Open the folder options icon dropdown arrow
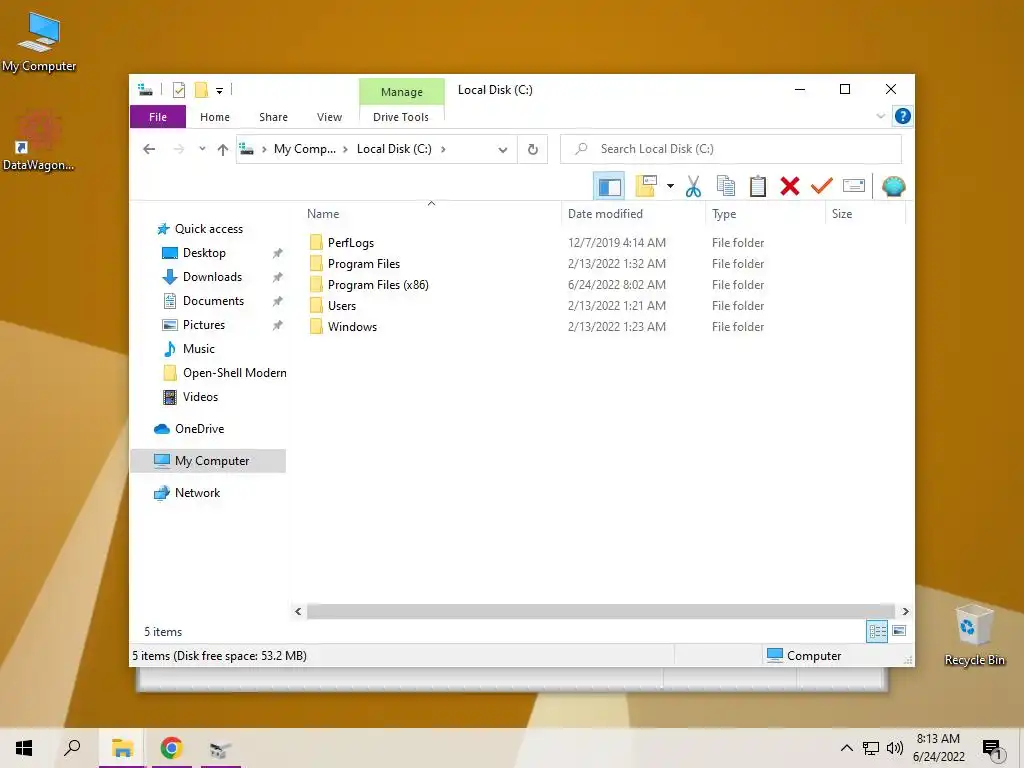This screenshot has width=1024, height=768. (670, 187)
